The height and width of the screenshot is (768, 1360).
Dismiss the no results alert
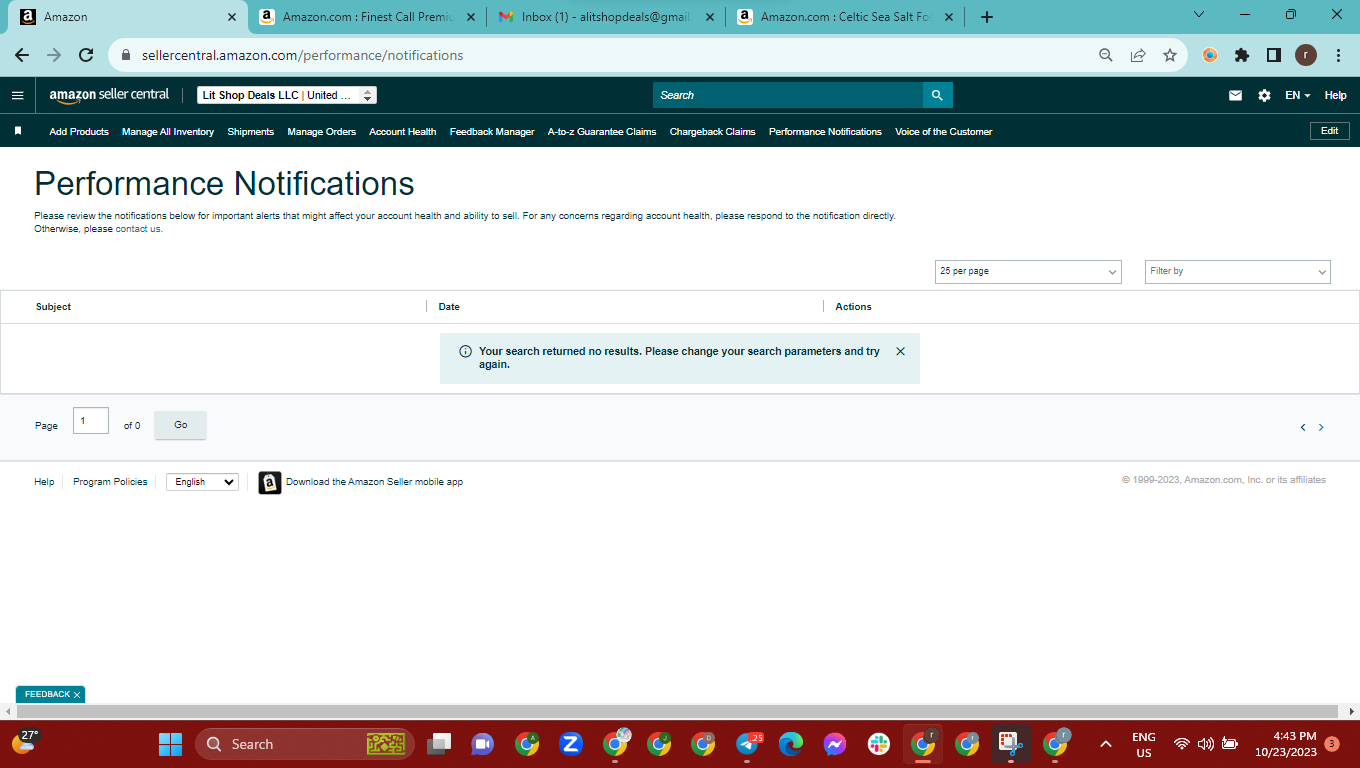click(900, 351)
